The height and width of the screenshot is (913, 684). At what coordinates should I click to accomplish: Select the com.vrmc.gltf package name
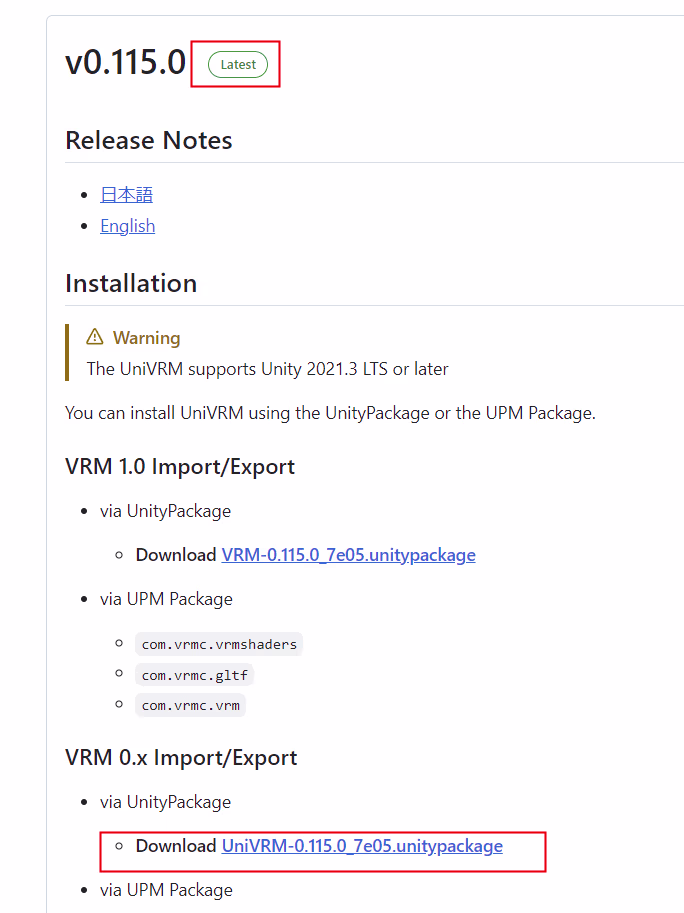tap(194, 675)
